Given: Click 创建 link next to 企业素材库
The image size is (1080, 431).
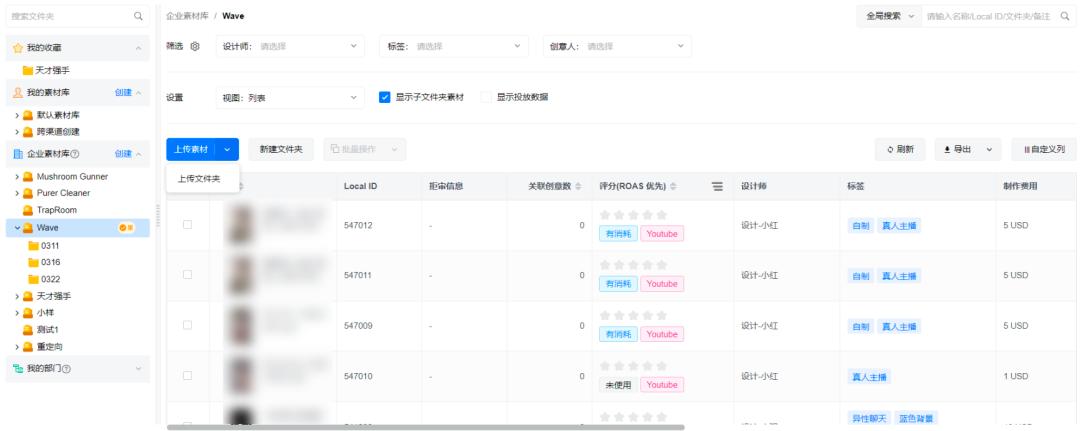Looking at the screenshot, I should pyautogui.click(x=123, y=154).
